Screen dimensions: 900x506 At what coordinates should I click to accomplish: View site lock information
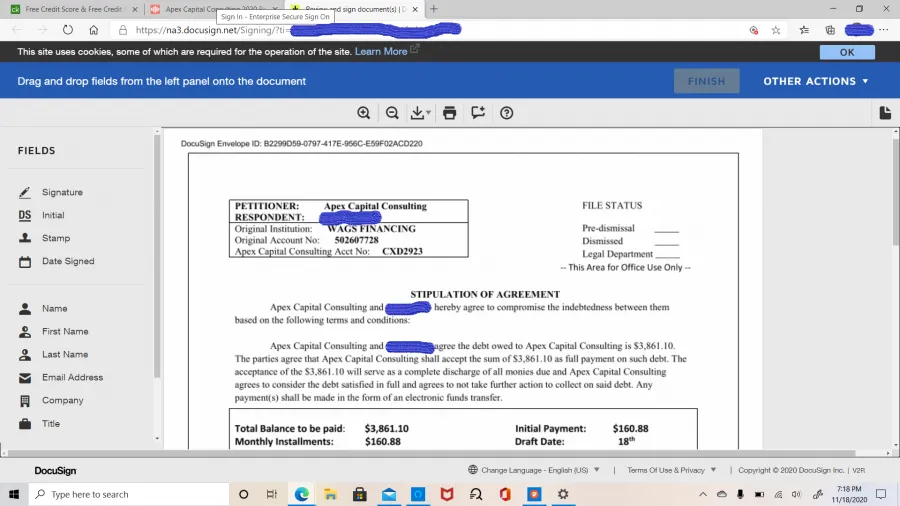[x=123, y=30]
